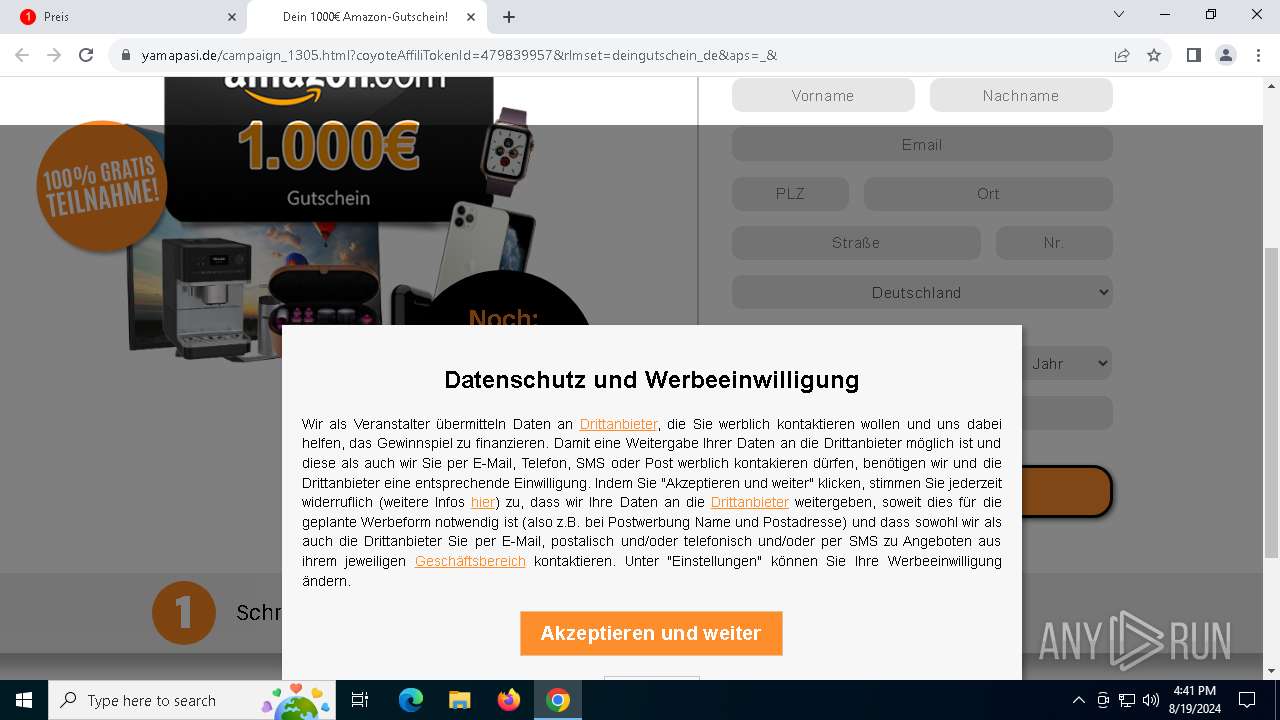The width and height of the screenshot is (1280, 720).
Task: Open Task View on the taskbar
Action: pyautogui.click(x=360, y=700)
